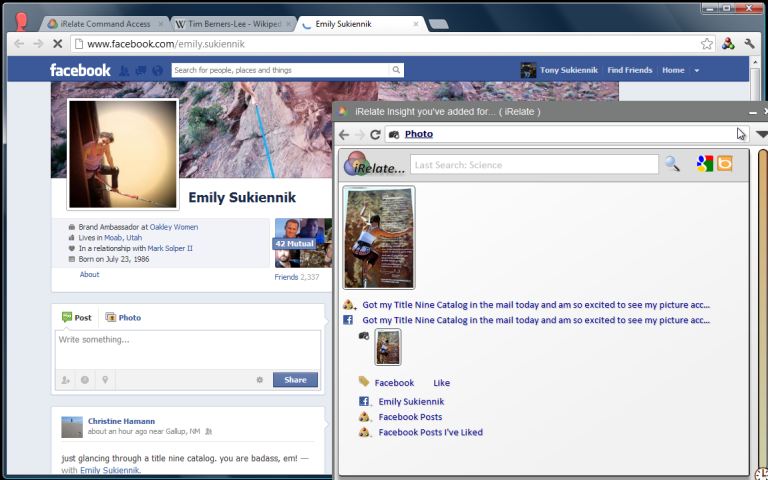This screenshot has width=768, height=480.
Task: Click the iRelate window vertical scrollbar
Action: pos(762,313)
